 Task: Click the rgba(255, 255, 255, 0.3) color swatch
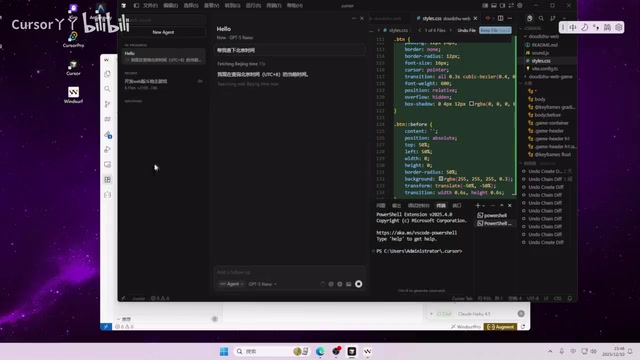[441, 179]
